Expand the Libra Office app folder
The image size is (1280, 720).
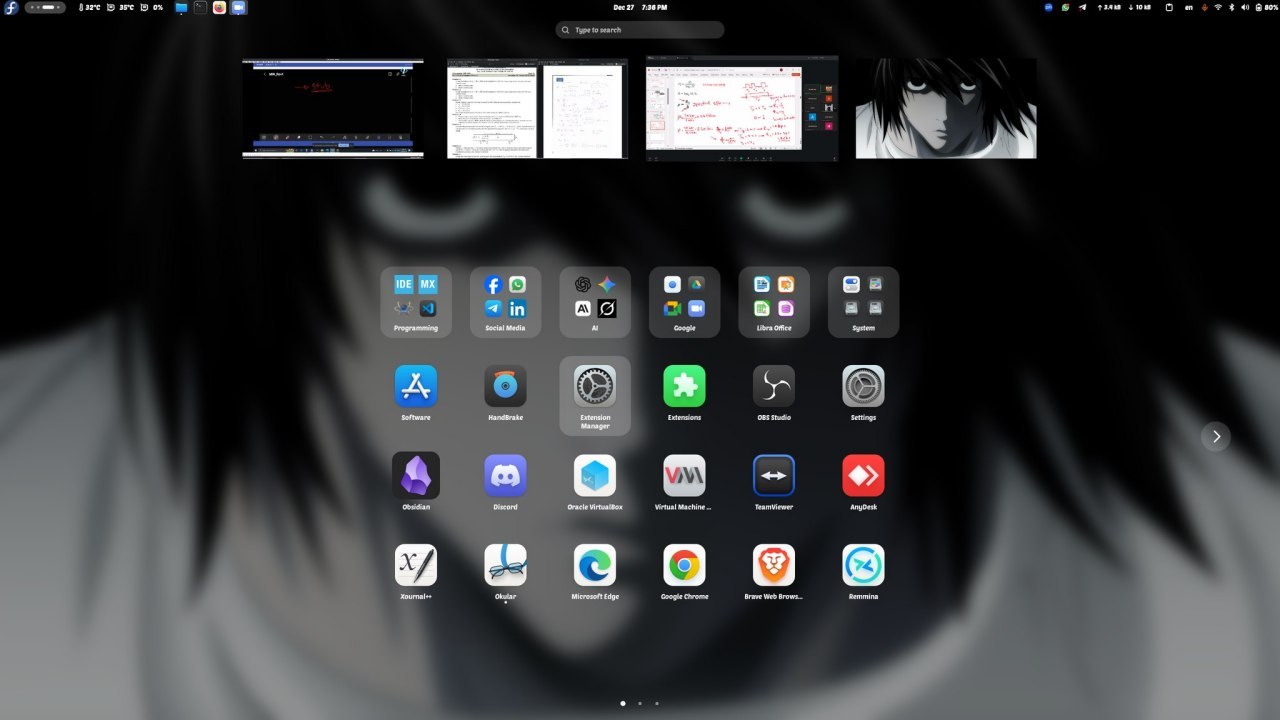[774, 301]
